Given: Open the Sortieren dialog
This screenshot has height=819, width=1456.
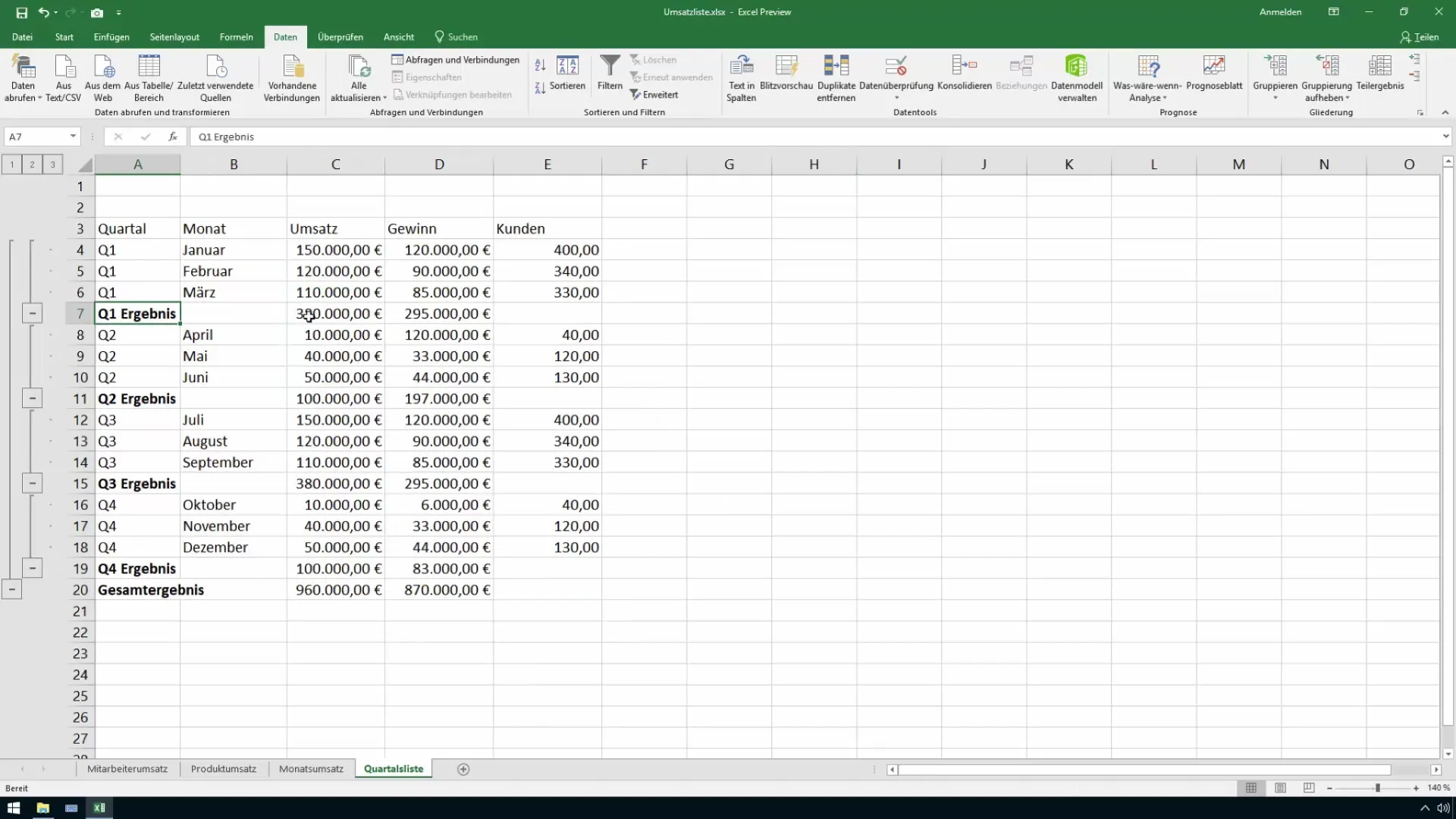Looking at the screenshot, I should coord(567,73).
